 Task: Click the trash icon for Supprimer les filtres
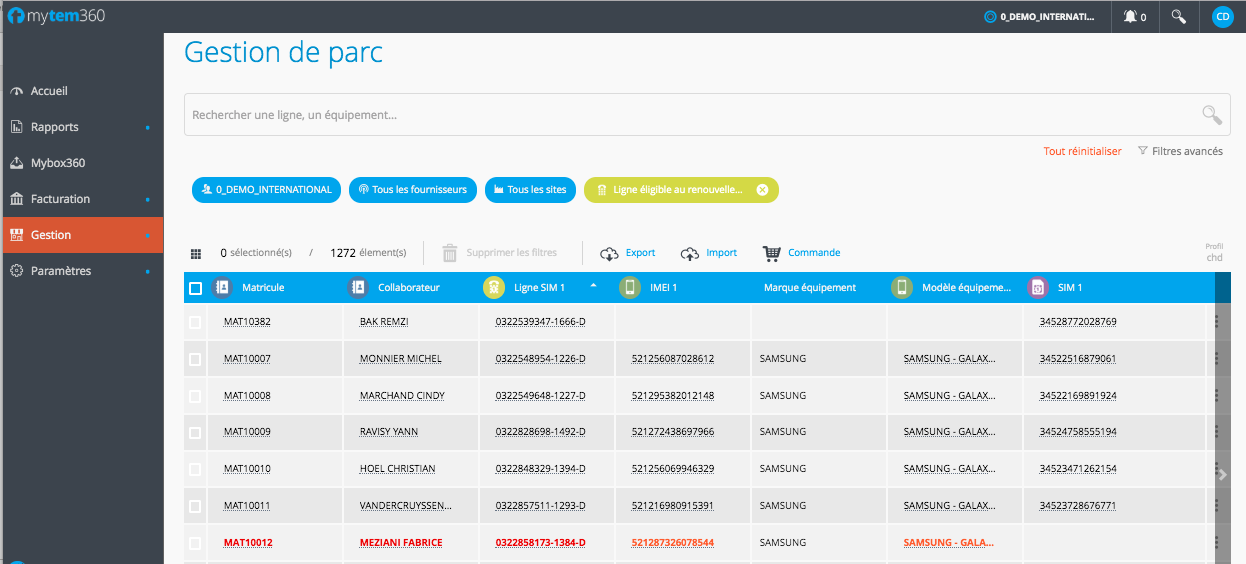point(450,253)
